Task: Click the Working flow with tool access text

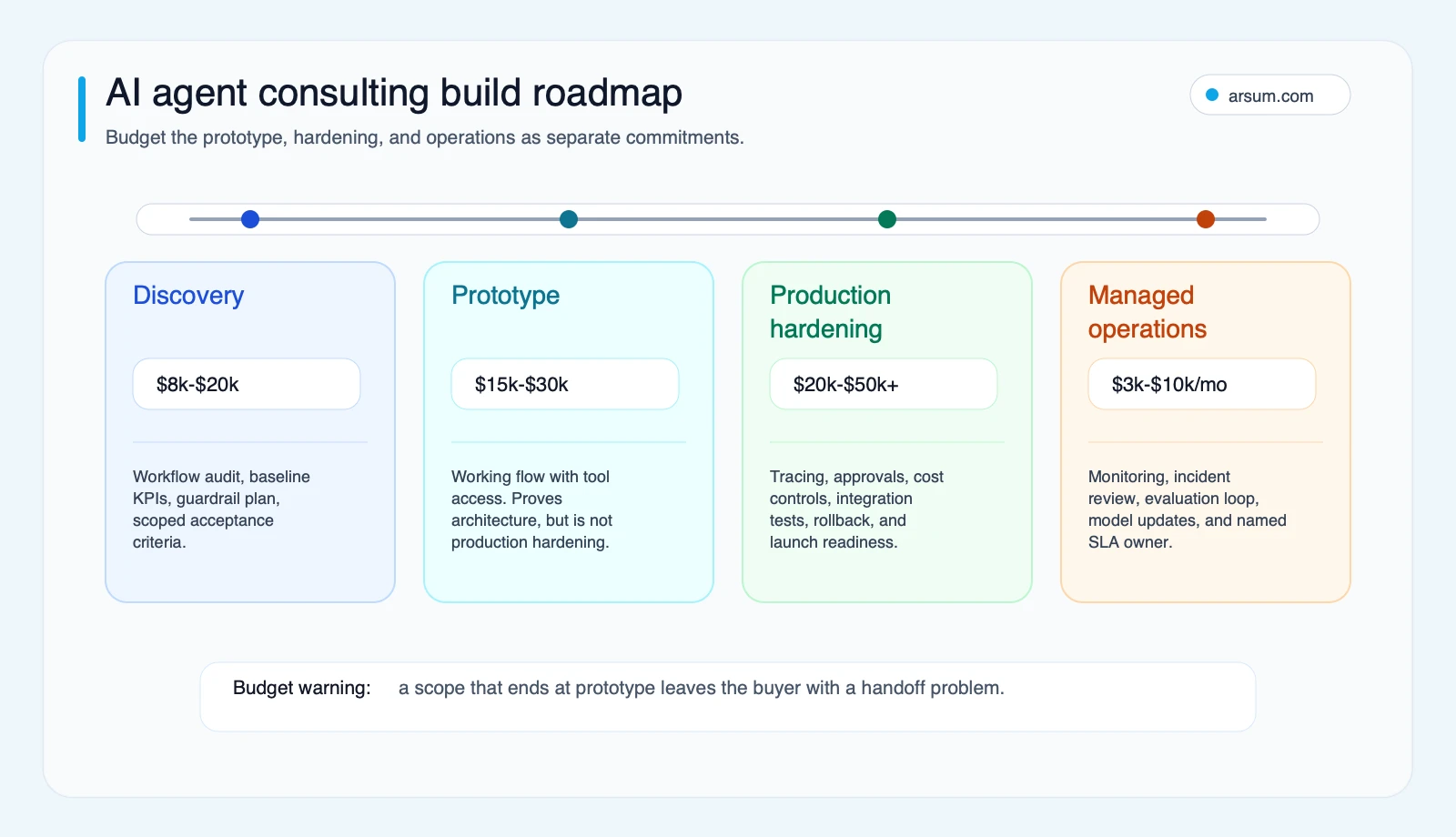Action: [x=531, y=509]
